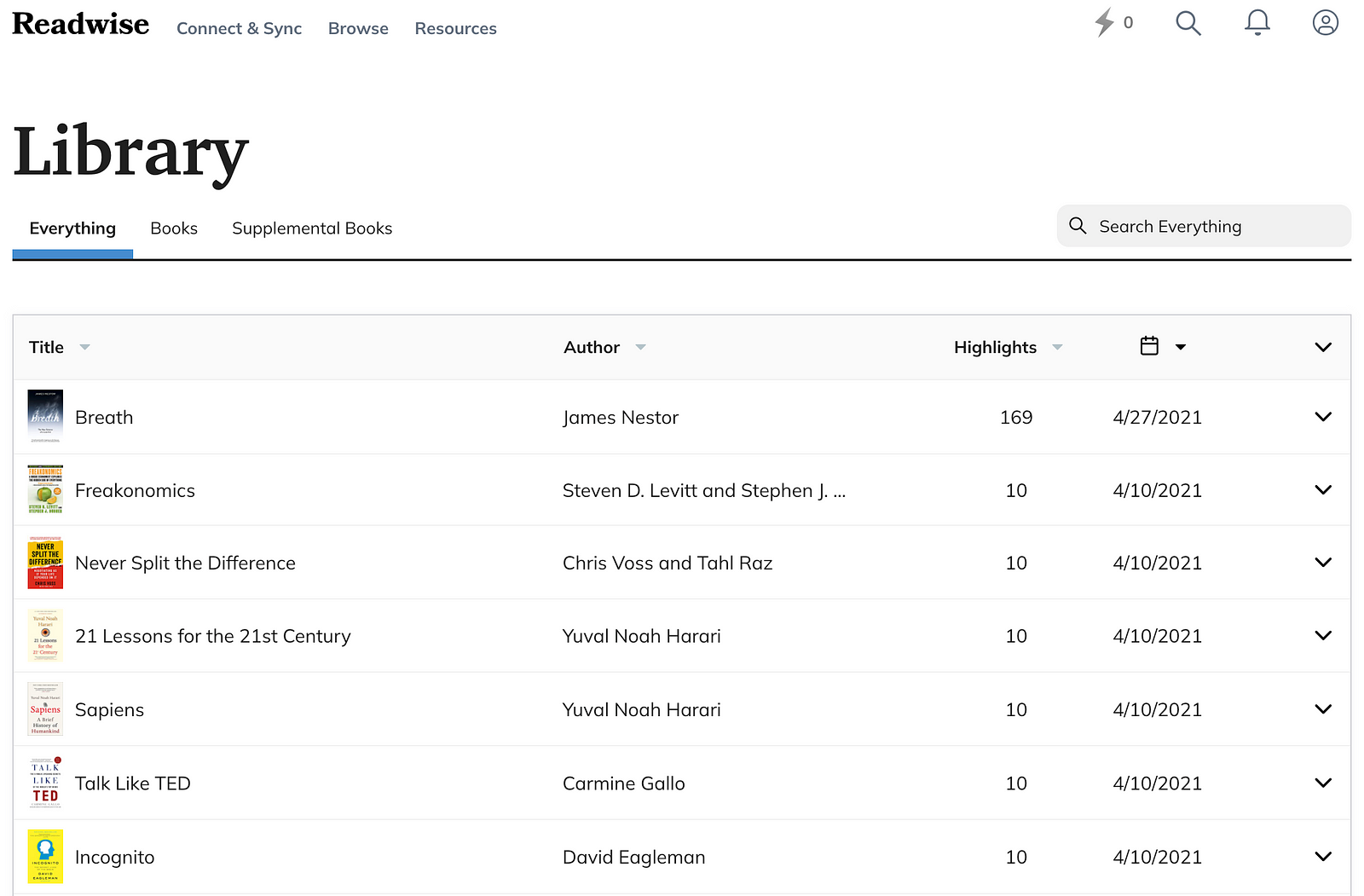The height and width of the screenshot is (896, 1364).
Task: Expand the table header chevron menu
Action: pyautogui.click(x=1322, y=347)
